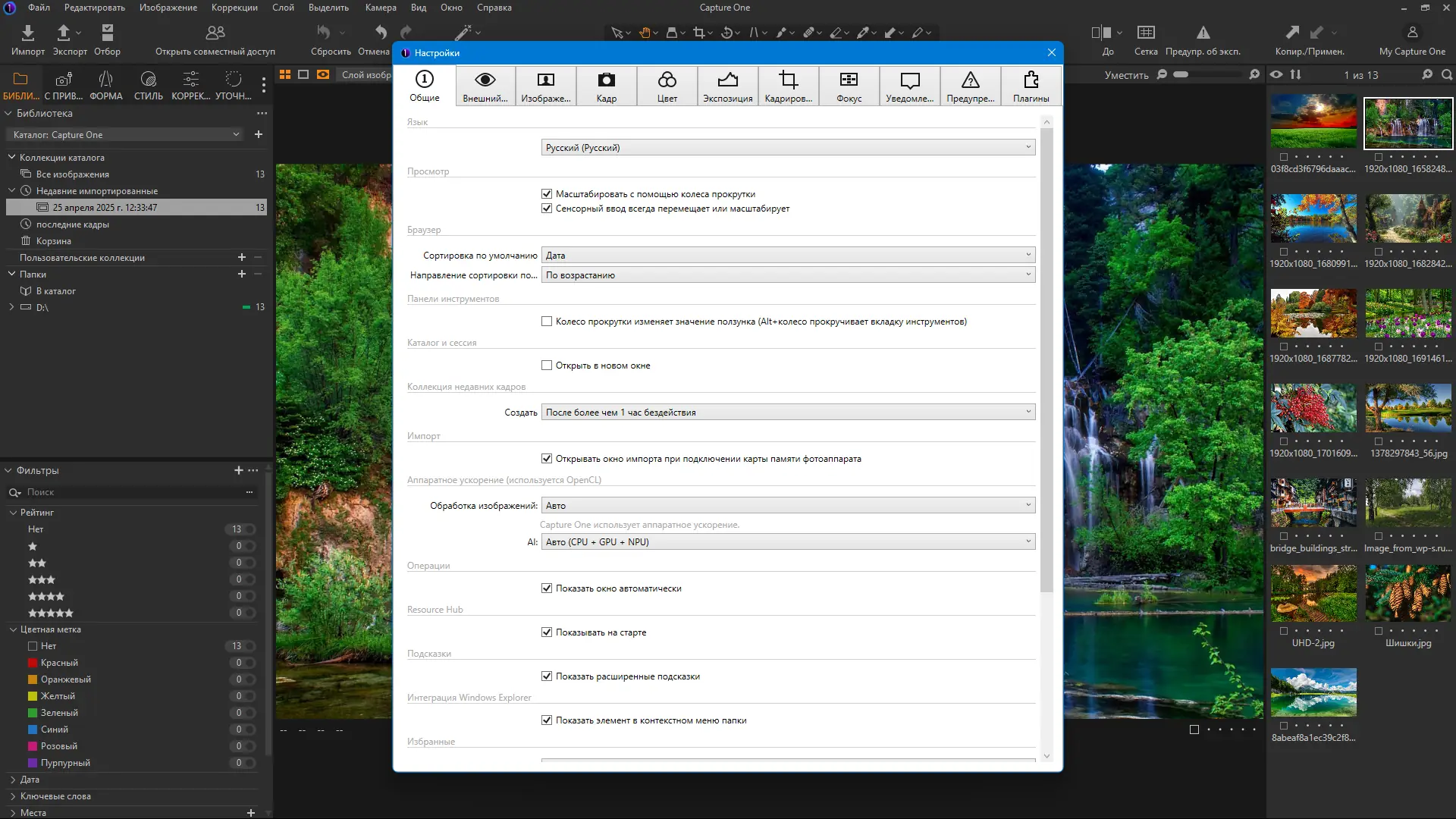
Task: Click the exposure warning triangle icon
Action: pyautogui.click(x=1203, y=33)
